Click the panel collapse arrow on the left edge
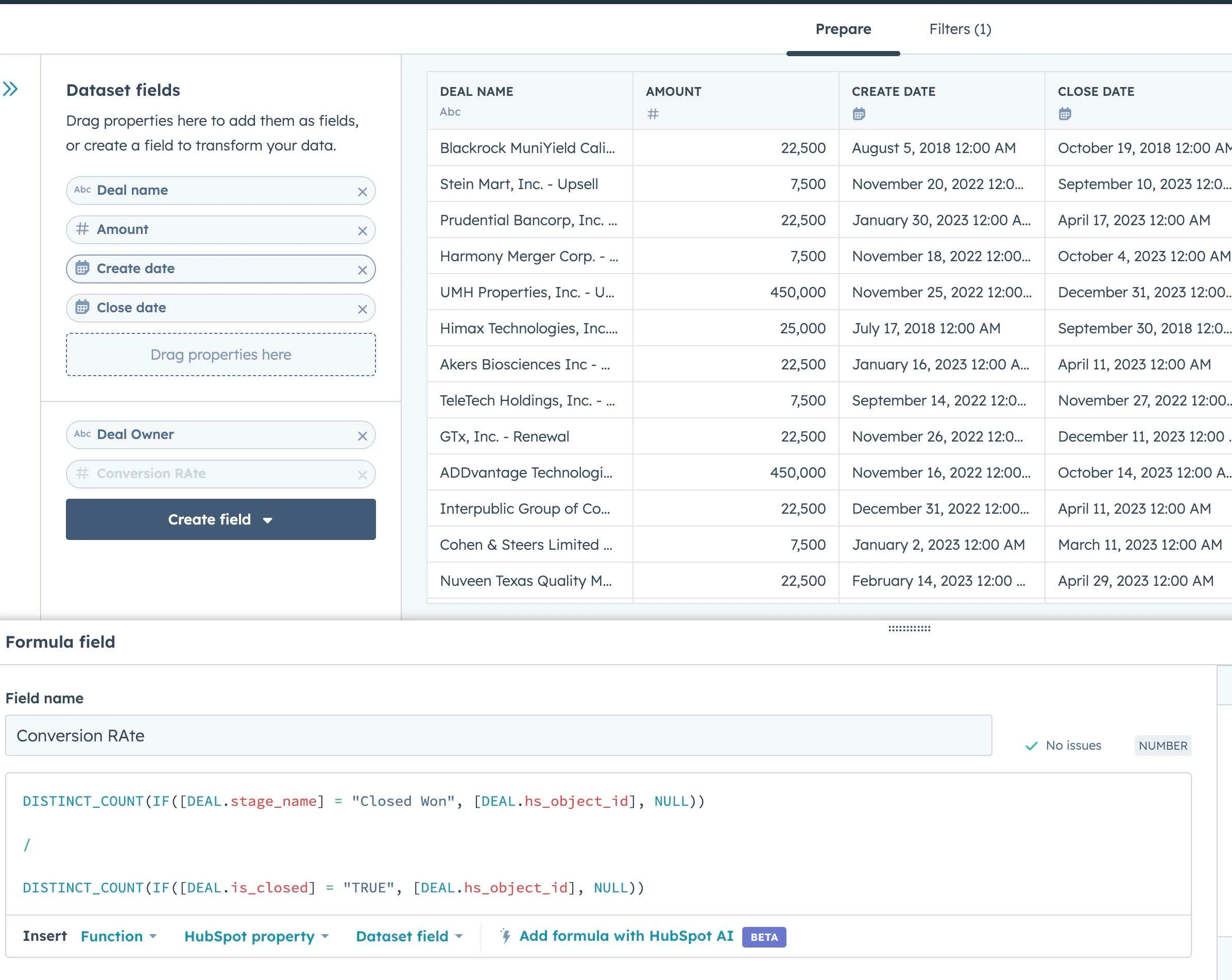Viewport: 1232px width, 980px height. pos(12,88)
